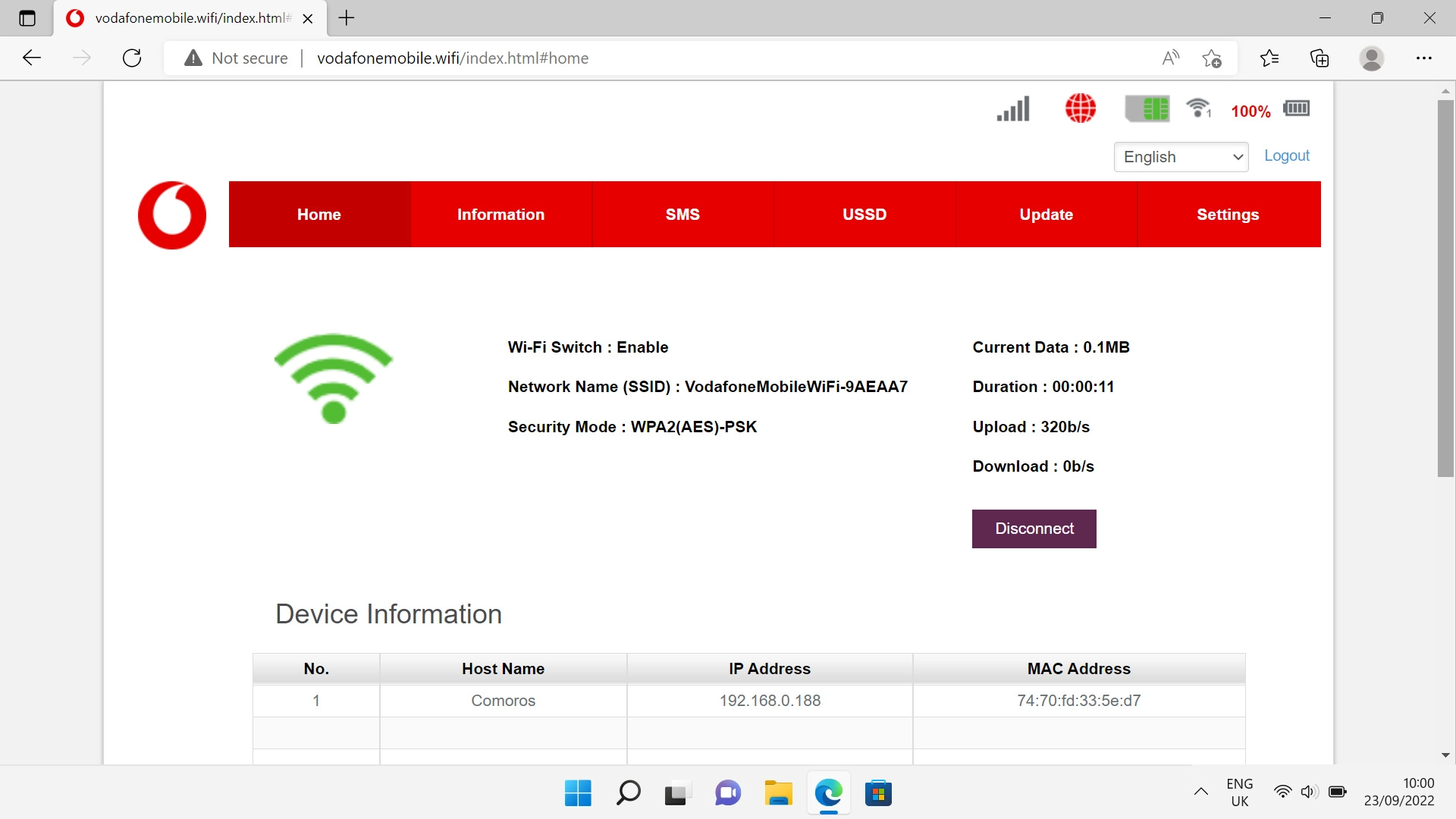
Task: Click the Wi-Fi connected devices icon
Action: [x=1198, y=108]
